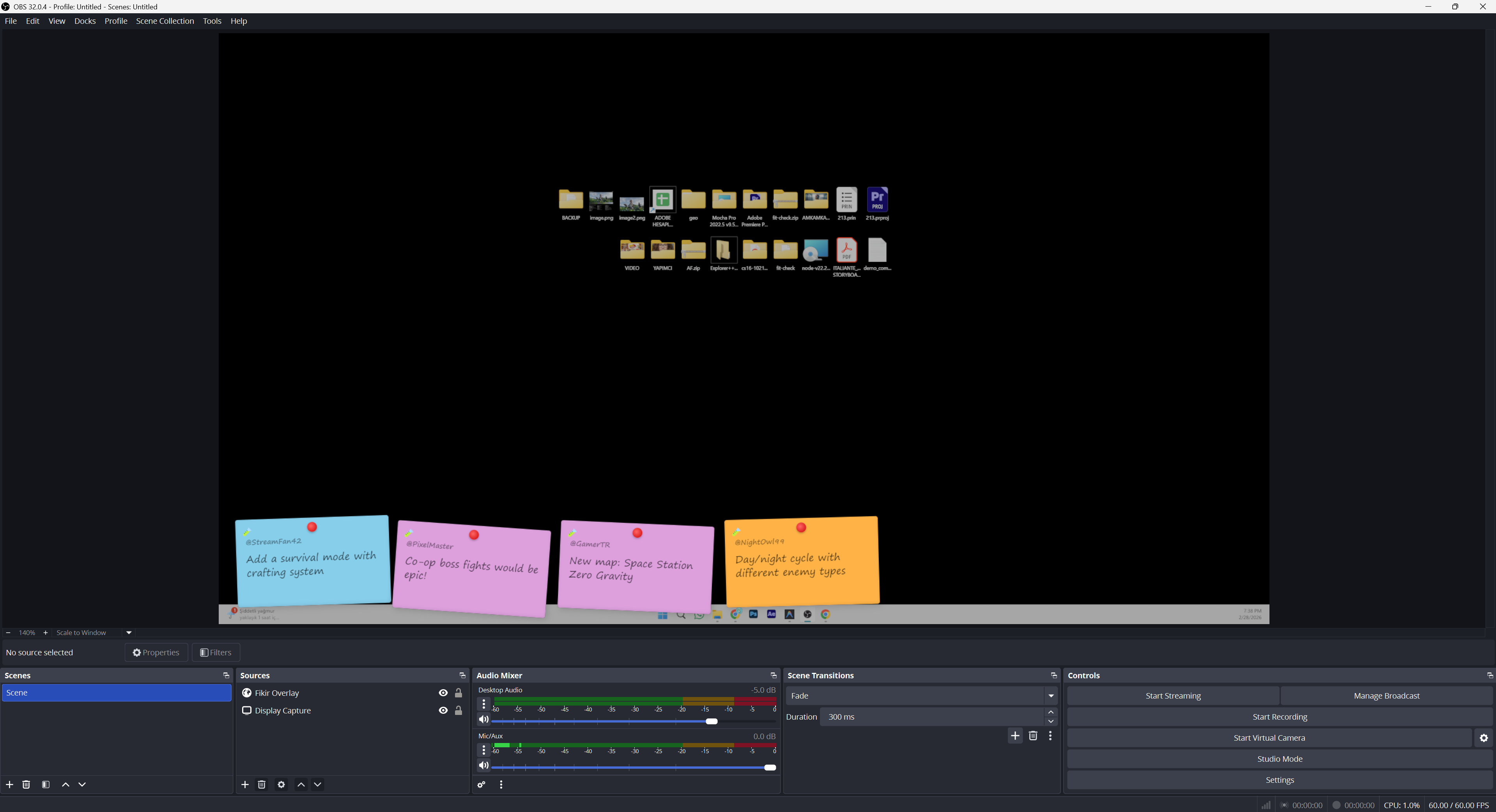Open the Profile menu
1496x812 pixels.
[x=115, y=21]
